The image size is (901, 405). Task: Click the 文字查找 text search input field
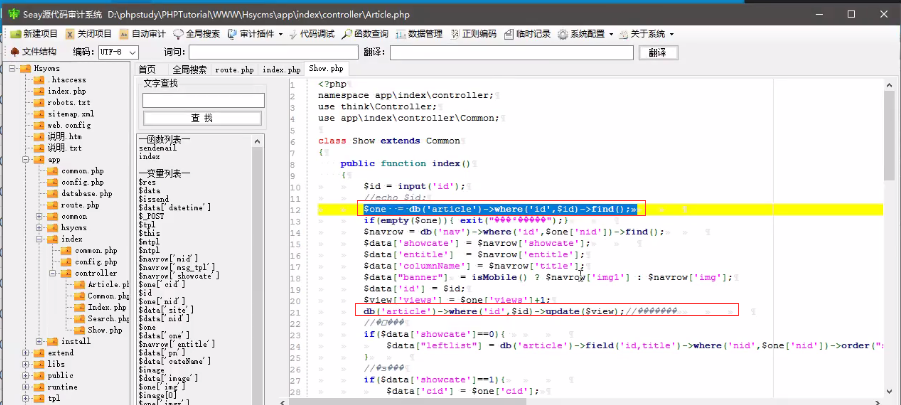pos(201,99)
